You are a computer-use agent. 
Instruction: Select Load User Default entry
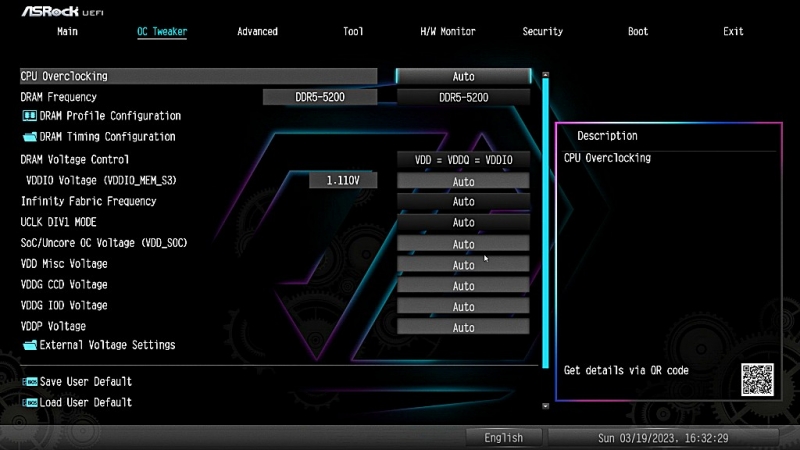(86, 403)
